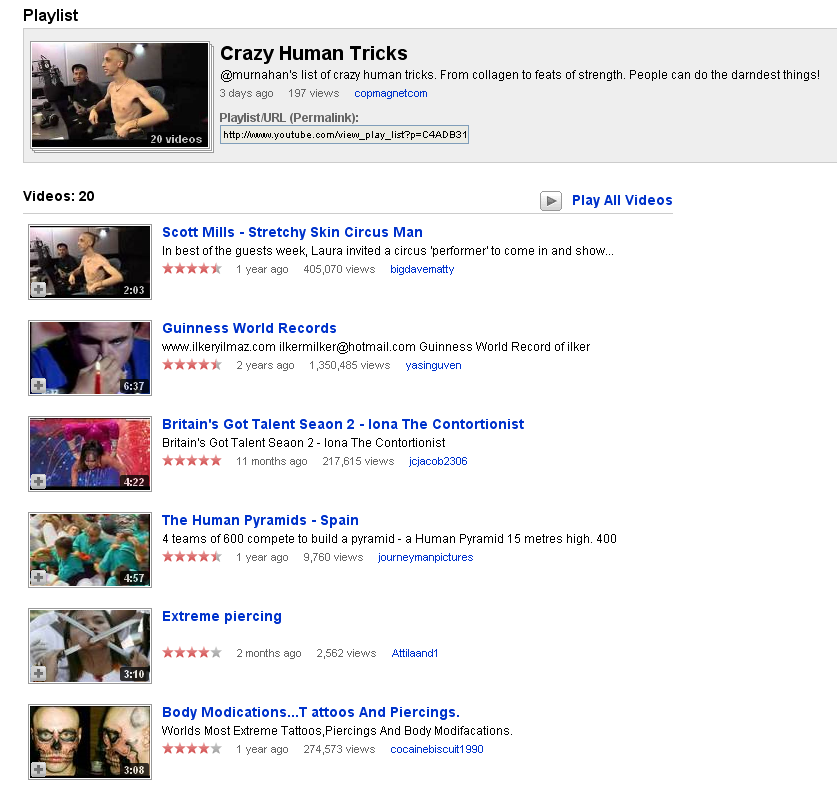Click the '2,562 views' count

coord(346,653)
